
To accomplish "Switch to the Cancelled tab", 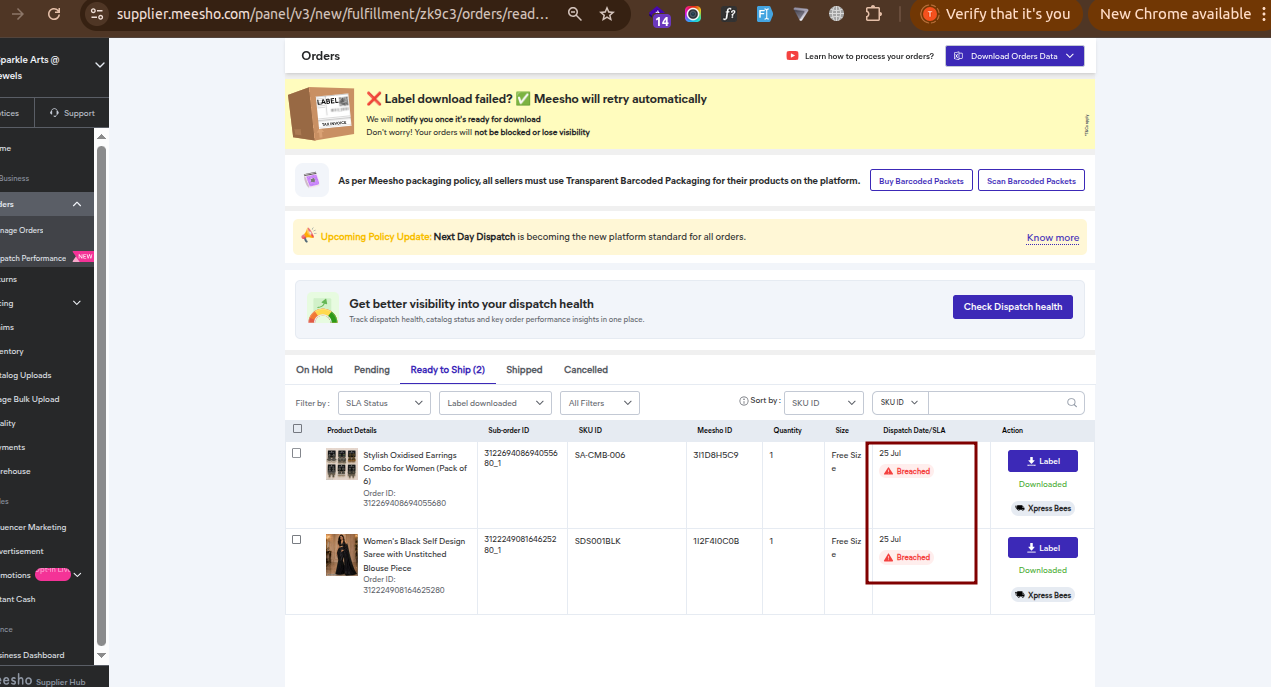I will pos(586,370).
